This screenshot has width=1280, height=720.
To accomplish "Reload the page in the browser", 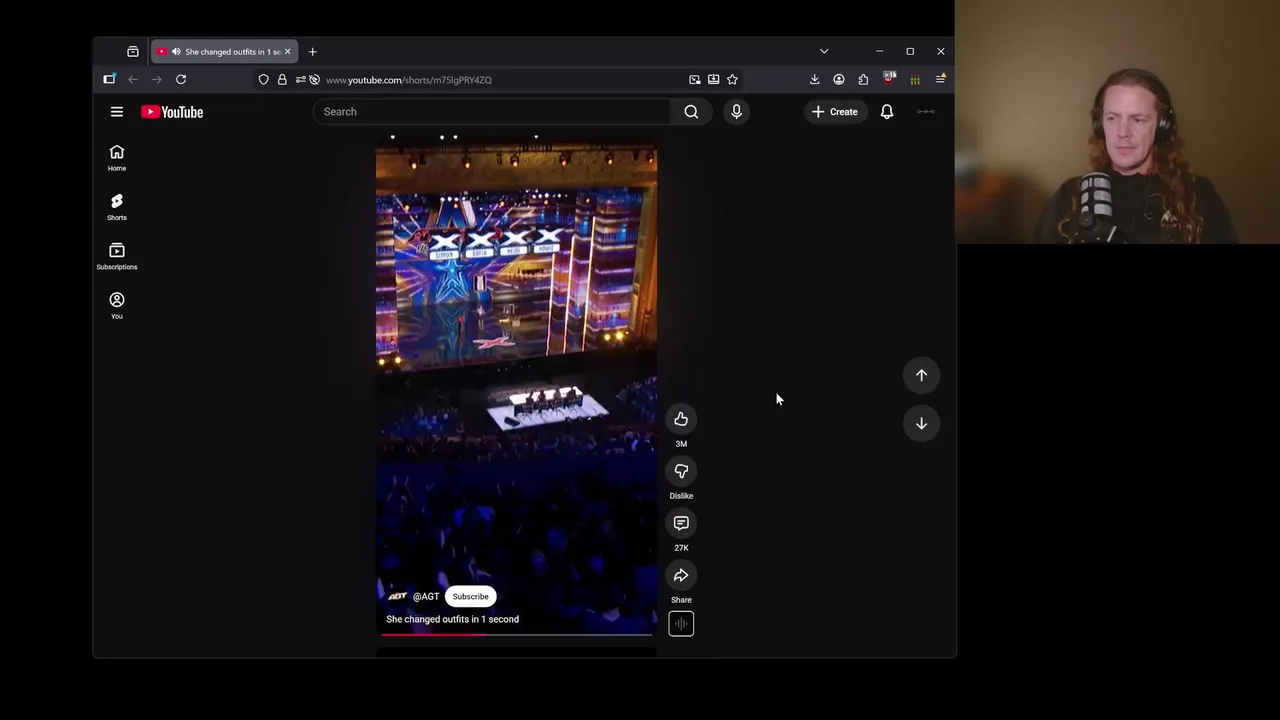I will click(x=181, y=79).
